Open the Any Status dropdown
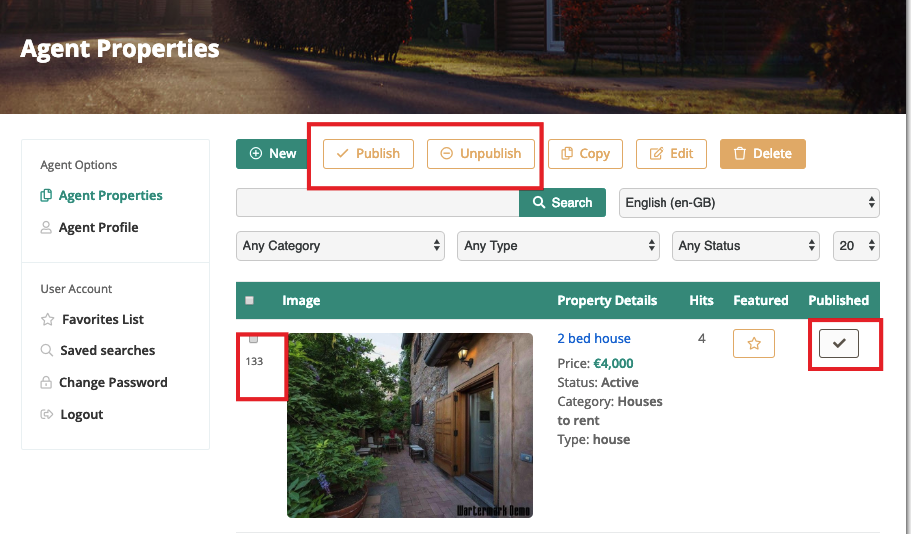The image size is (911, 534). 747,245
